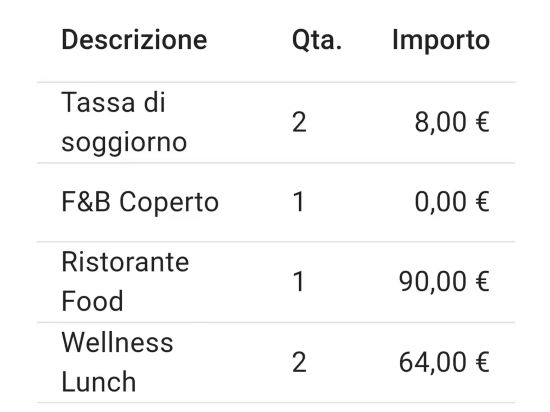This screenshot has height=412, width=550.
Task: Open the Wellness Lunch row
Action: [276, 362]
